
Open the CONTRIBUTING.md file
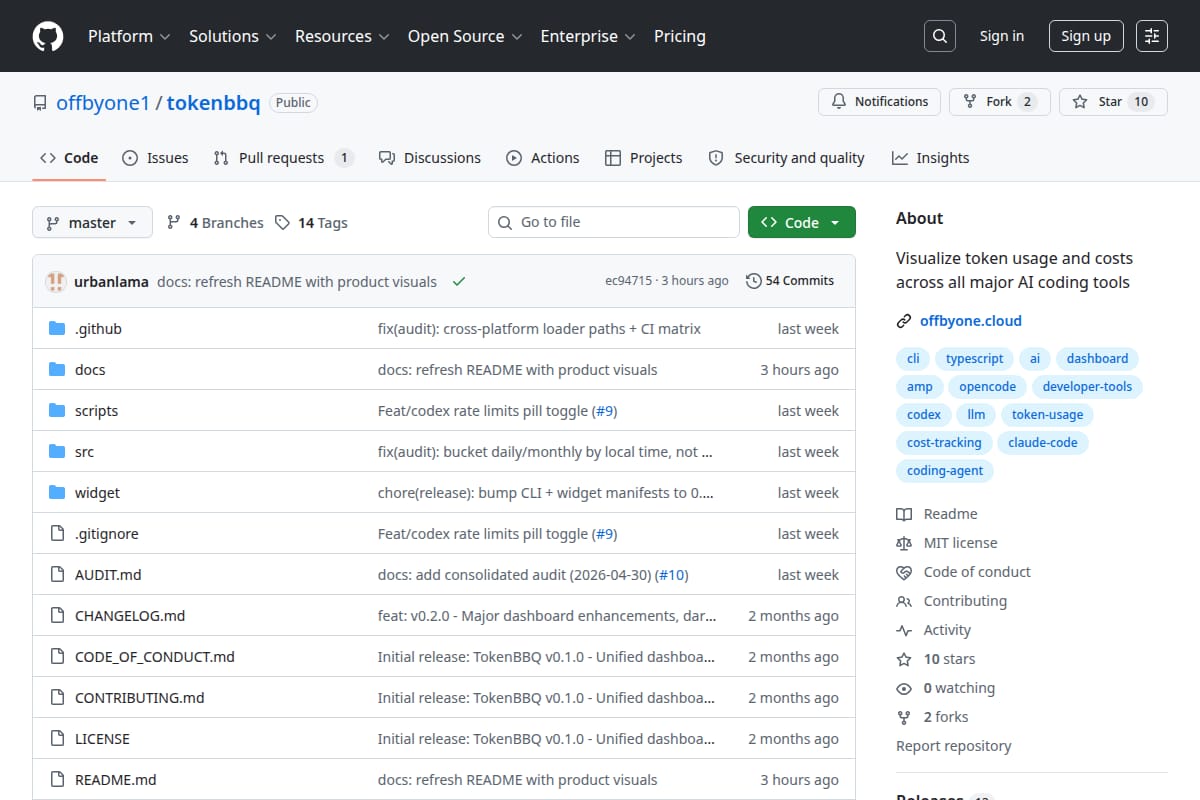click(x=139, y=698)
